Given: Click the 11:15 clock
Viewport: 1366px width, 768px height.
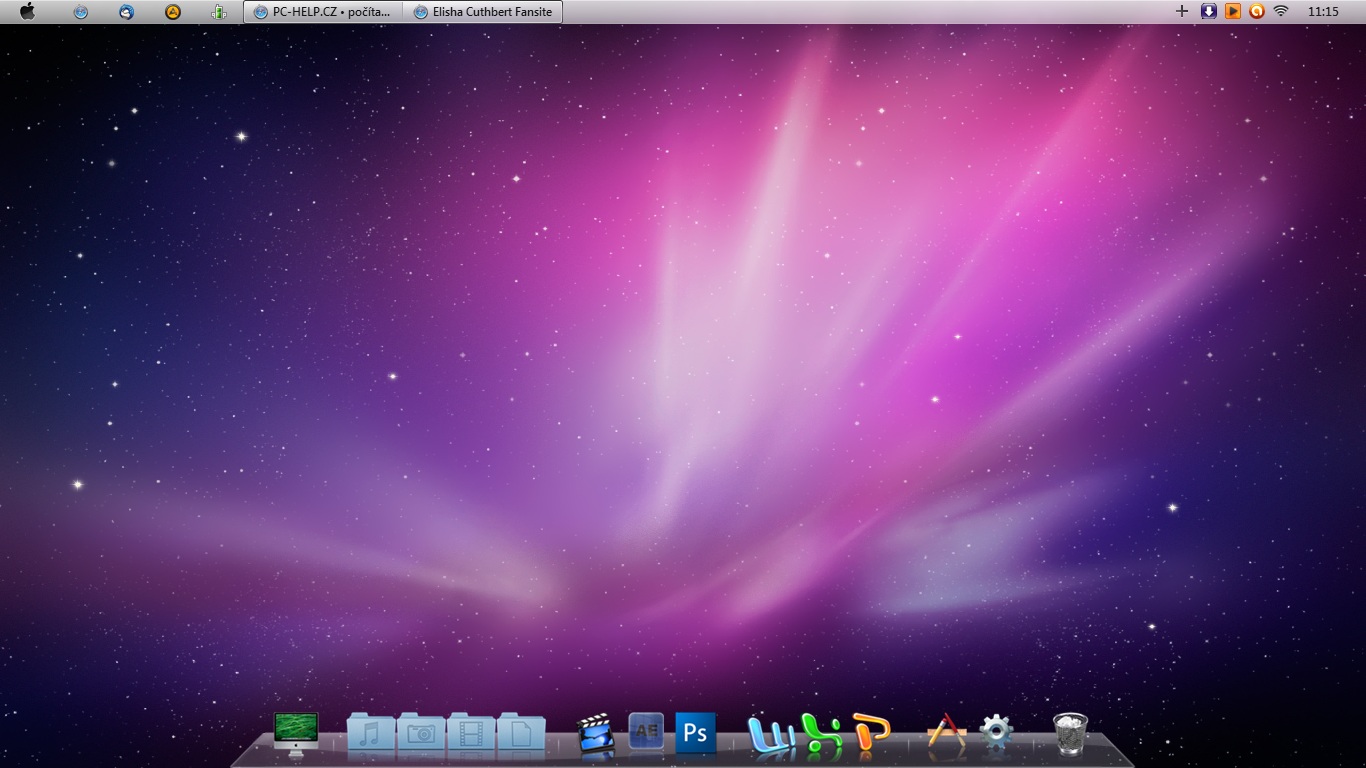Looking at the screenshot, I should coord(1323,12).
